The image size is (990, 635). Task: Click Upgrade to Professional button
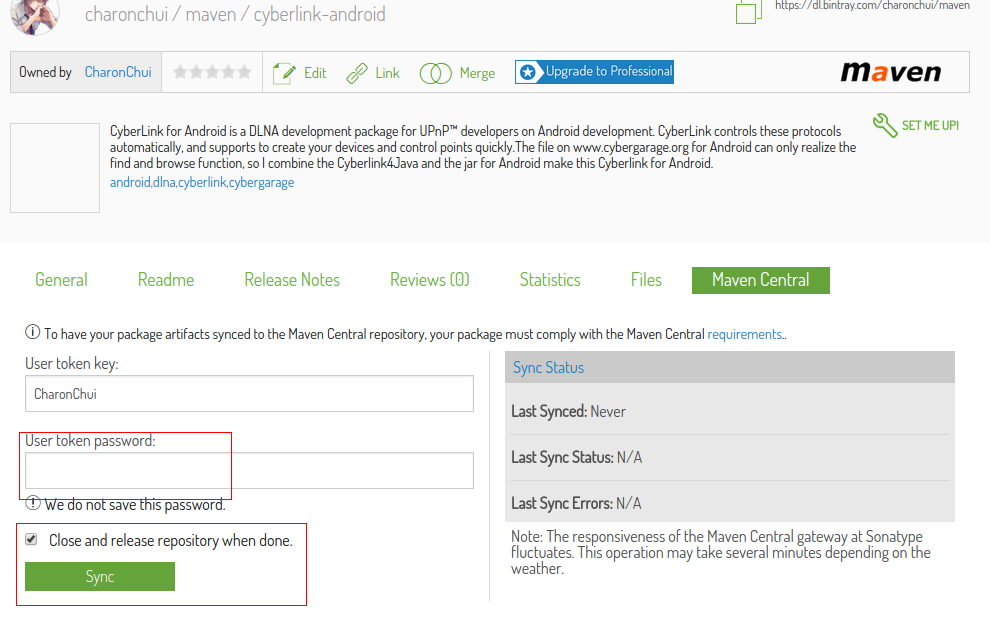point(594,72)
